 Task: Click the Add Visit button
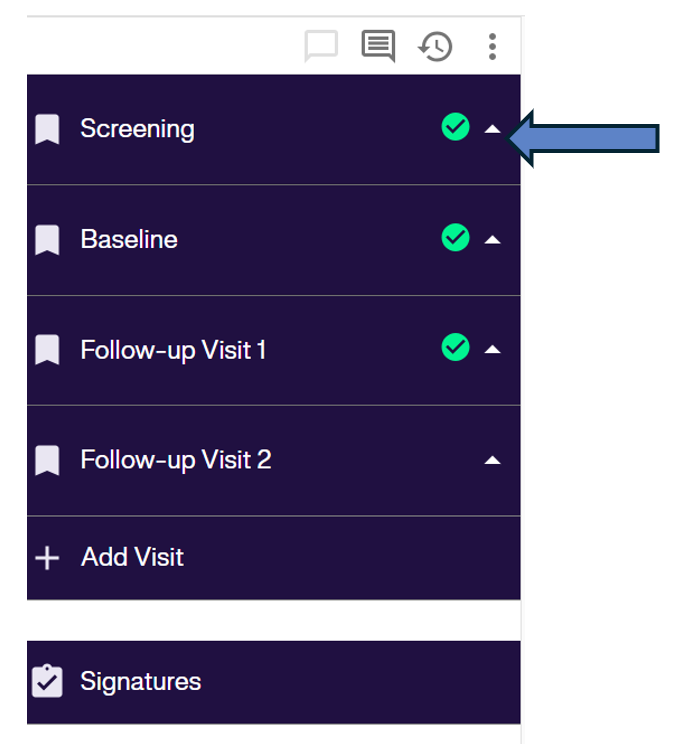click(x=132, y=557)
